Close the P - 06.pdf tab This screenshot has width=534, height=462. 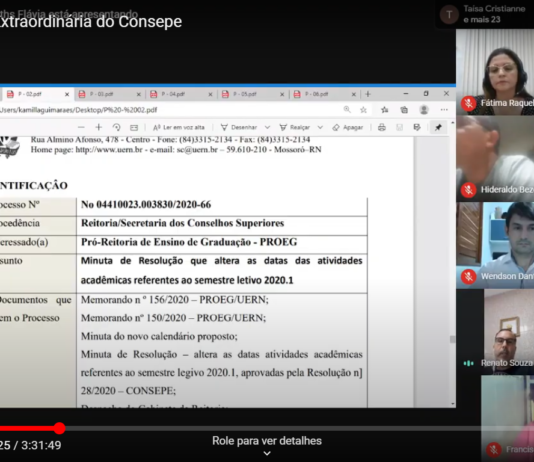pyautogui.click(x=354, y=94)
